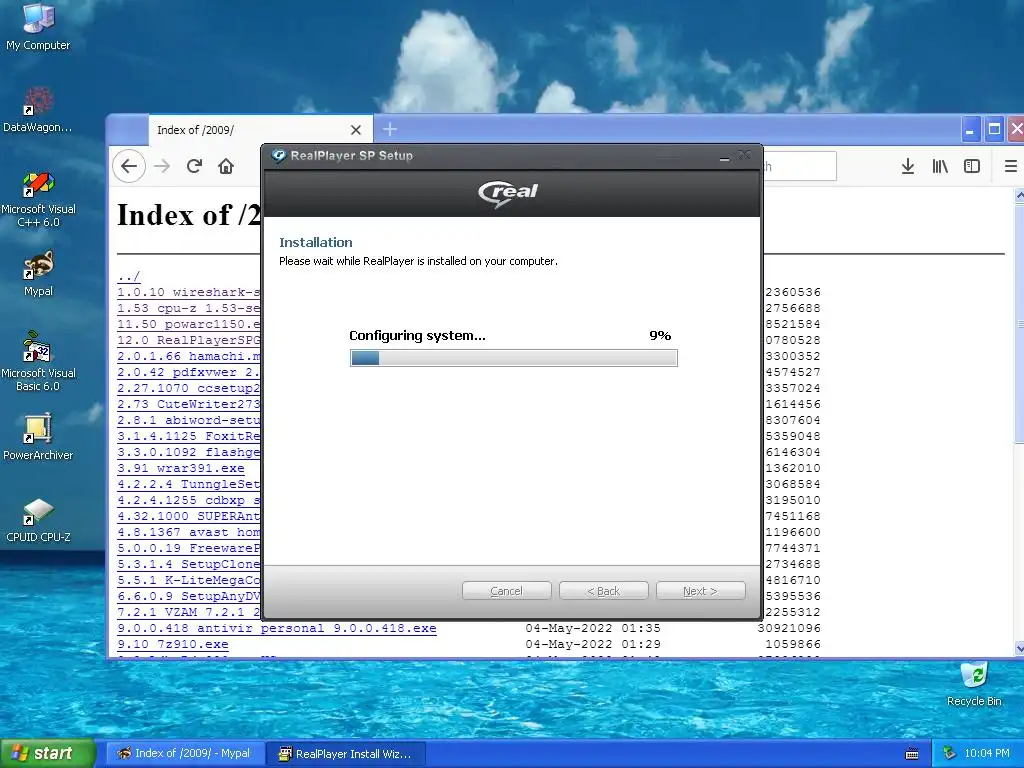This screenshot has width=1024, height=768.
Task: Open the 3.1.4.1125 FoxitReader link
Action: [x=189, y=436]
